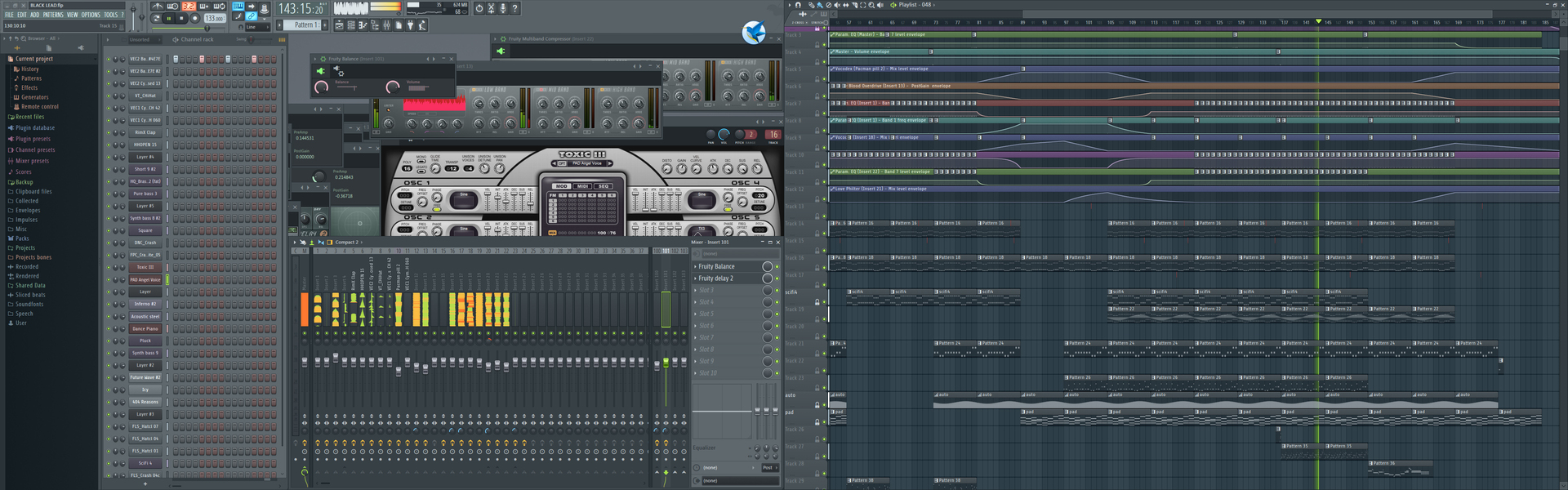
Task: Open the TOOLS menu
Action: click(111, 15)
